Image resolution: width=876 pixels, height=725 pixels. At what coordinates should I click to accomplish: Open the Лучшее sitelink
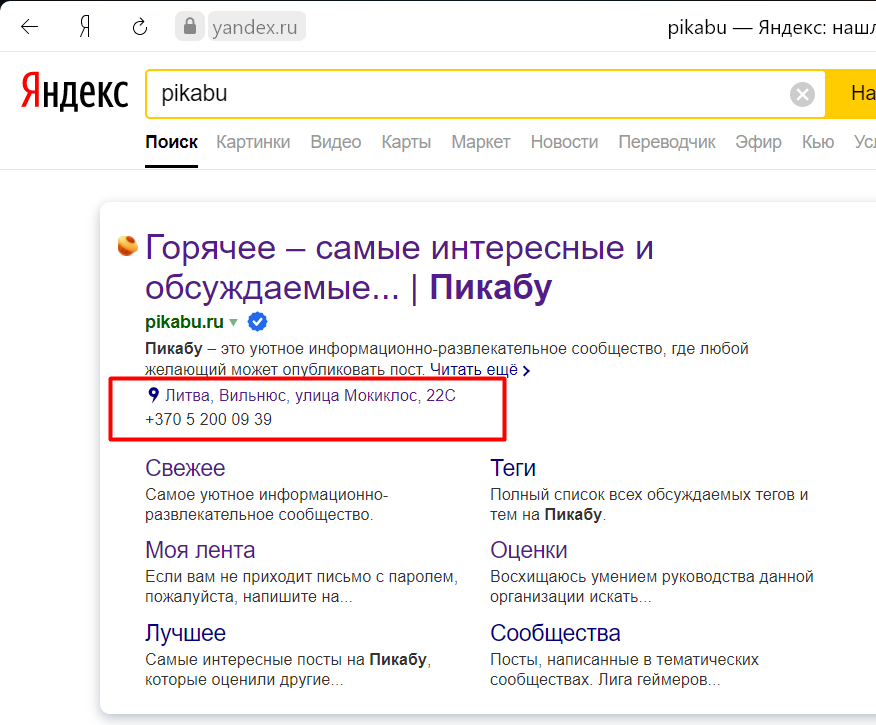click(185, 633)
